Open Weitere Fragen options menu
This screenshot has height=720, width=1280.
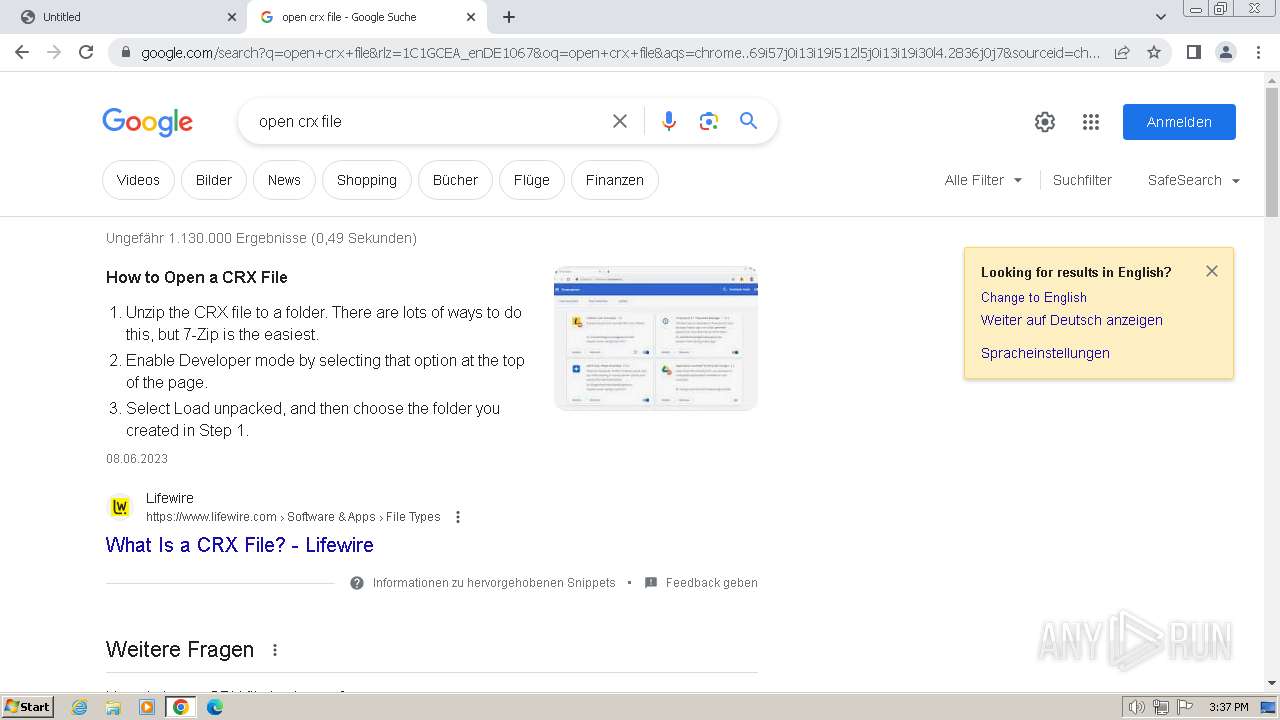point(275,650)
